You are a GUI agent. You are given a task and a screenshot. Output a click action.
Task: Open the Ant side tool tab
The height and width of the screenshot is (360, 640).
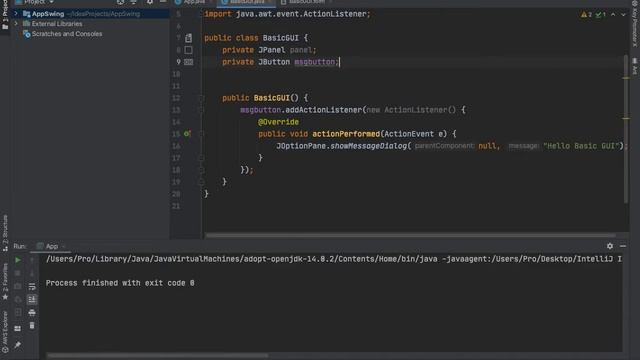[635, 66]
